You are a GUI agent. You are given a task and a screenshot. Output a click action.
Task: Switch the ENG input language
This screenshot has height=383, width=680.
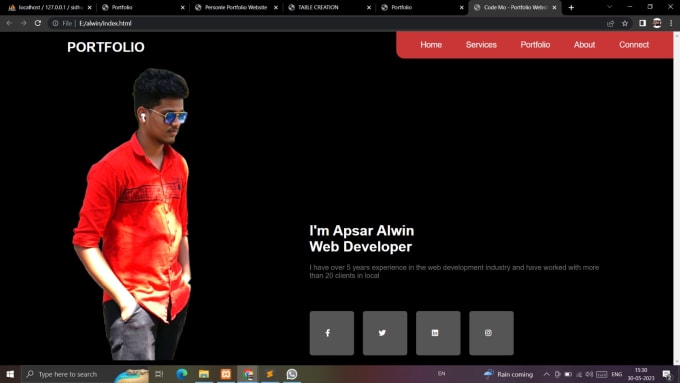pyautogui.click(x=617, y=374)
